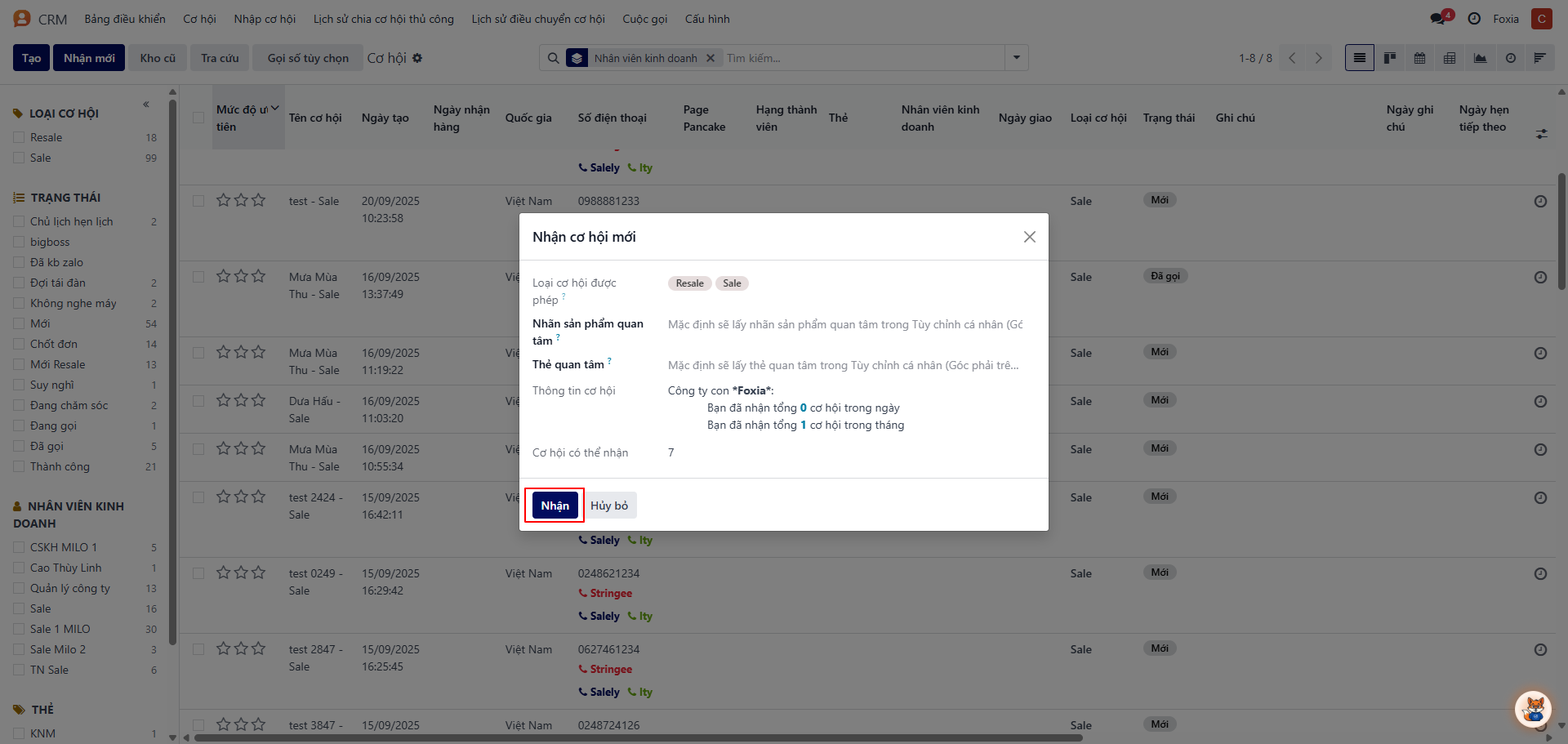The image size is (1568, 744).
Task: Collapse the left filter sidebar panel
Action: click(x=146, y=104)
